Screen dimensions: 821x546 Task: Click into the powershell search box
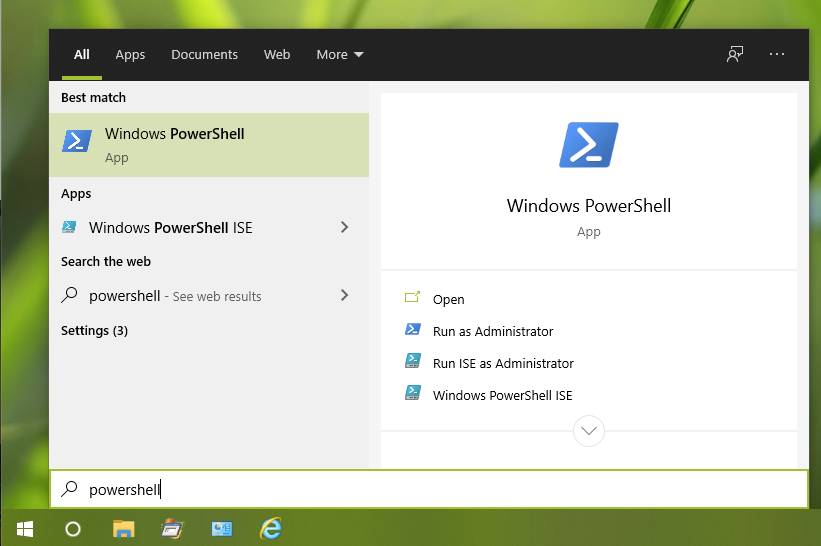429,489
